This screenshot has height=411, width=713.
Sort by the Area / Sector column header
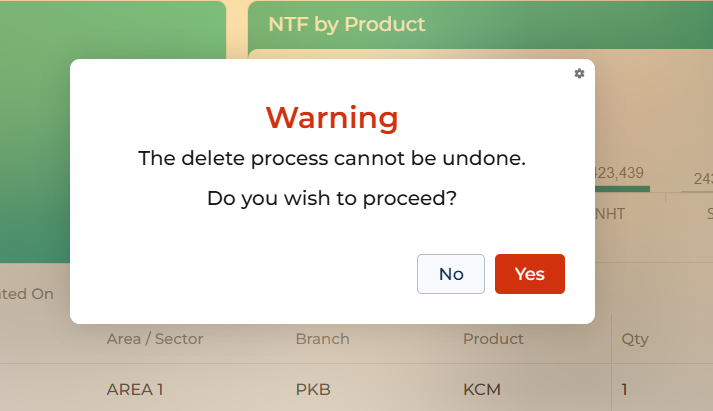click(155, 339)
